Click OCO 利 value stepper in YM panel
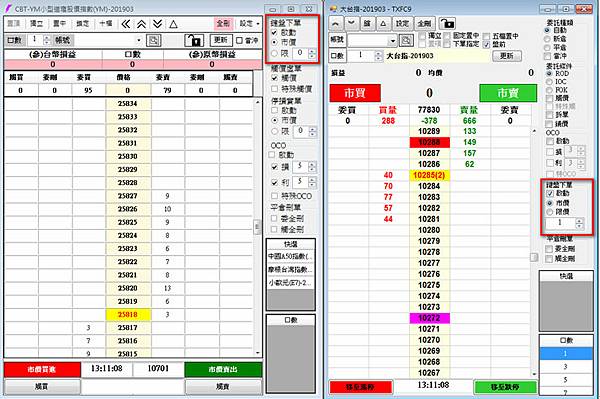 tap(312, 182)
